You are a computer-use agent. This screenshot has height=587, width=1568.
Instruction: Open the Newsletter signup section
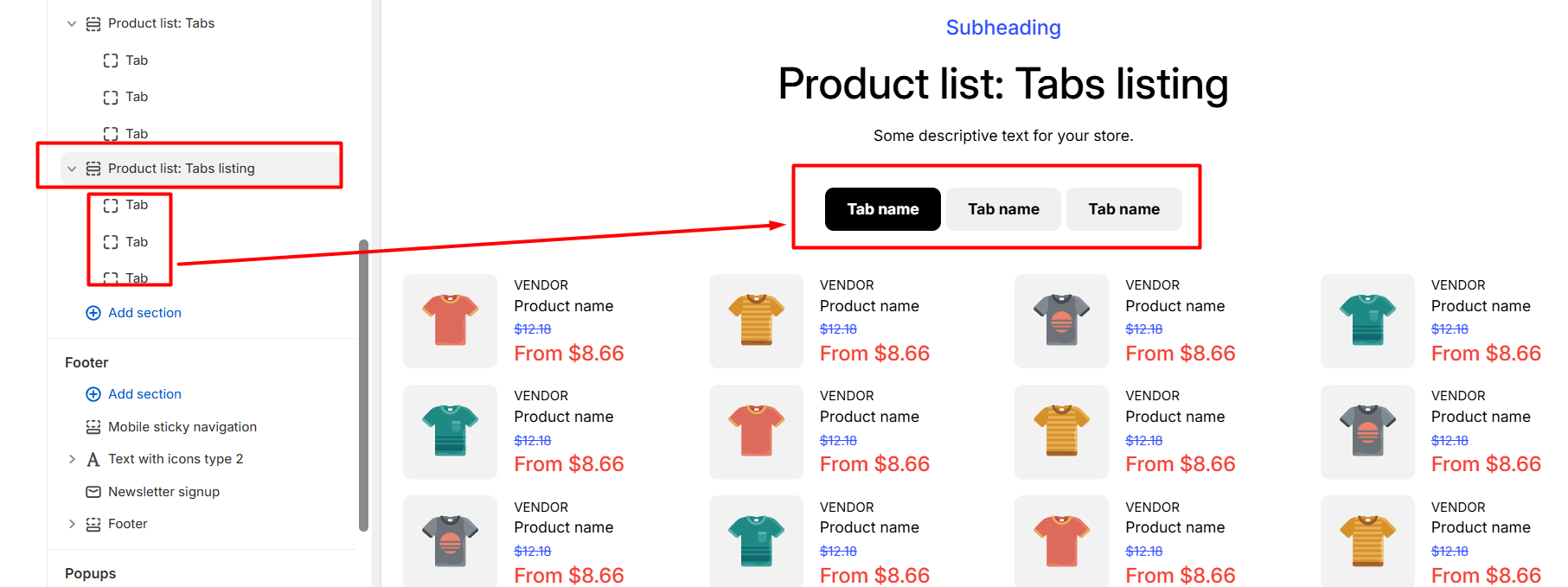(x=163, y=492)
